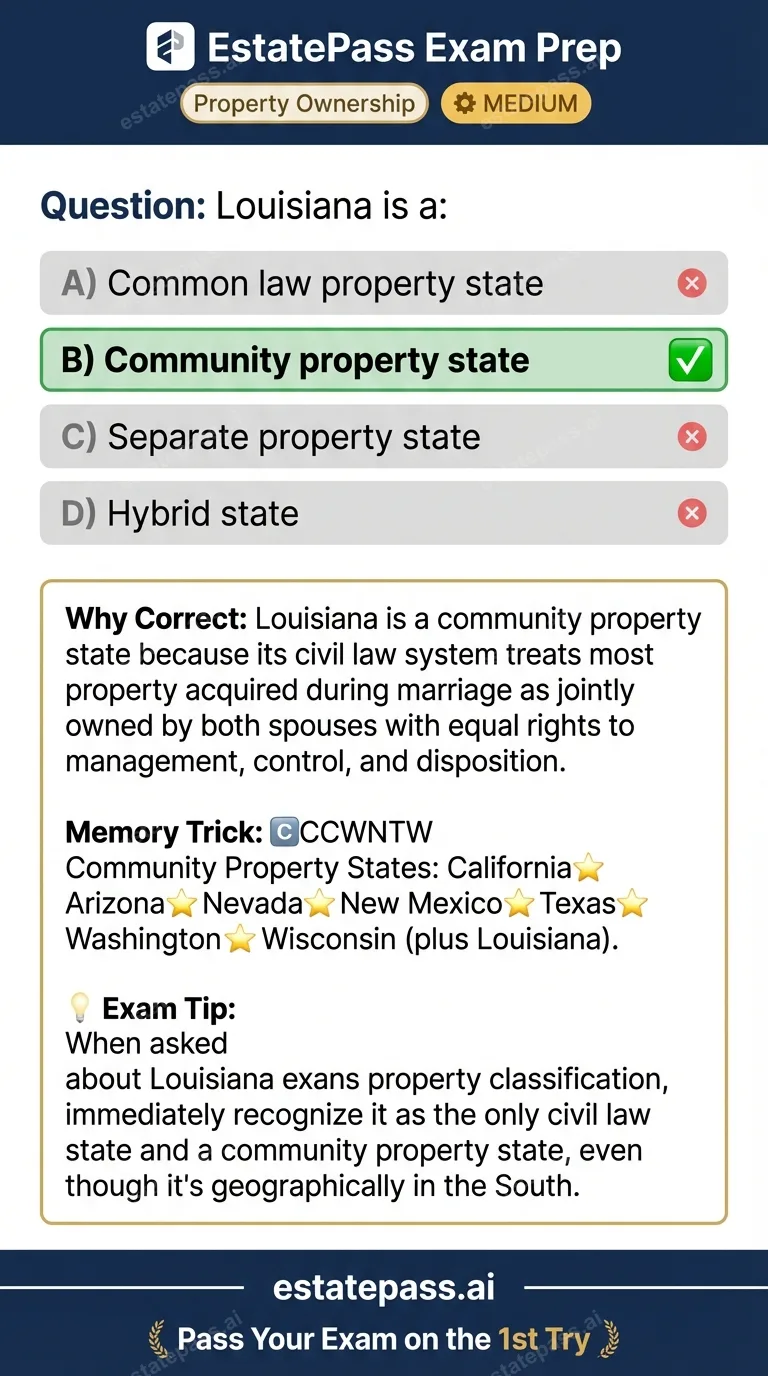768x1376 pixels.
Task: Click the red X icon next to option D
Action: tap(692, 513)
